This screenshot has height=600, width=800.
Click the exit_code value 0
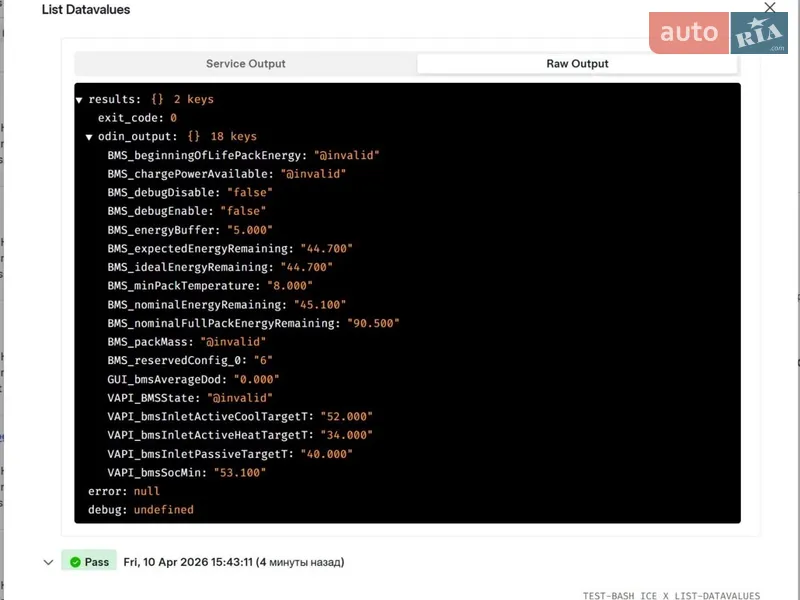tap(173, 118)
